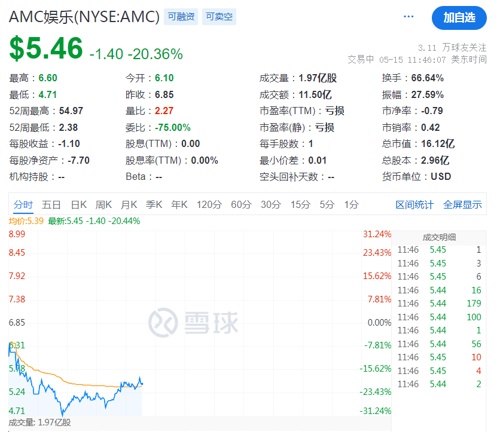The height and width of the screenshot is (432, 500).
Task: Open the 30分 chart tab
Action: click(x=271, y=204)
